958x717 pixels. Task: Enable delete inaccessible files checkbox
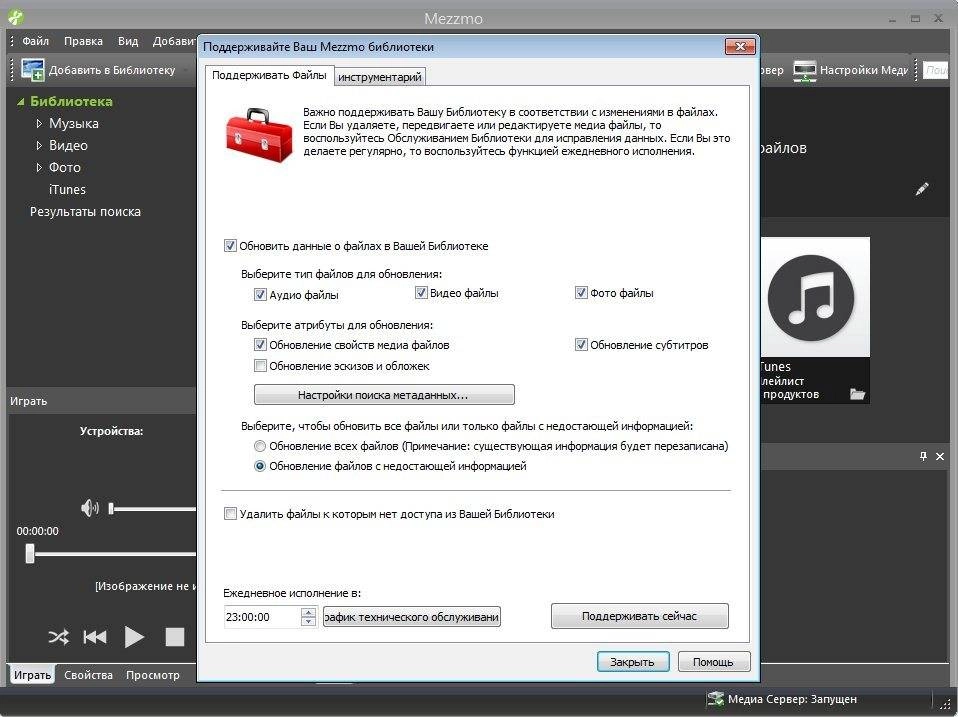230,514
